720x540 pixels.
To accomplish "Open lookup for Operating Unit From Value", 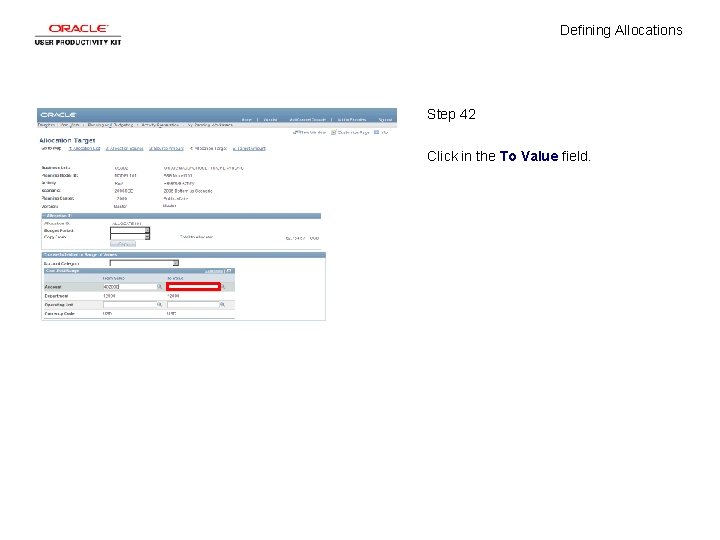I will point(160,304).
